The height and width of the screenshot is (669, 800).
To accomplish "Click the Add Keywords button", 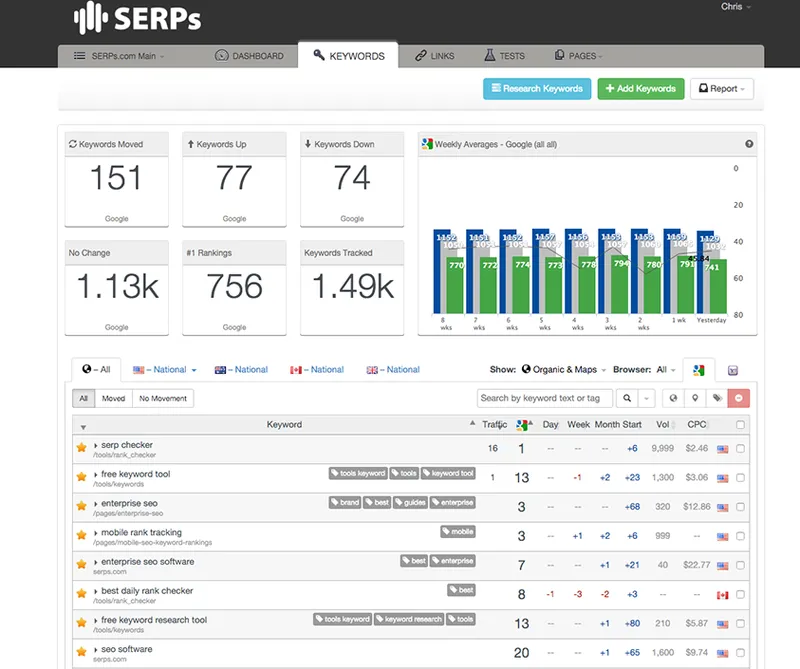I will (641, 89).
